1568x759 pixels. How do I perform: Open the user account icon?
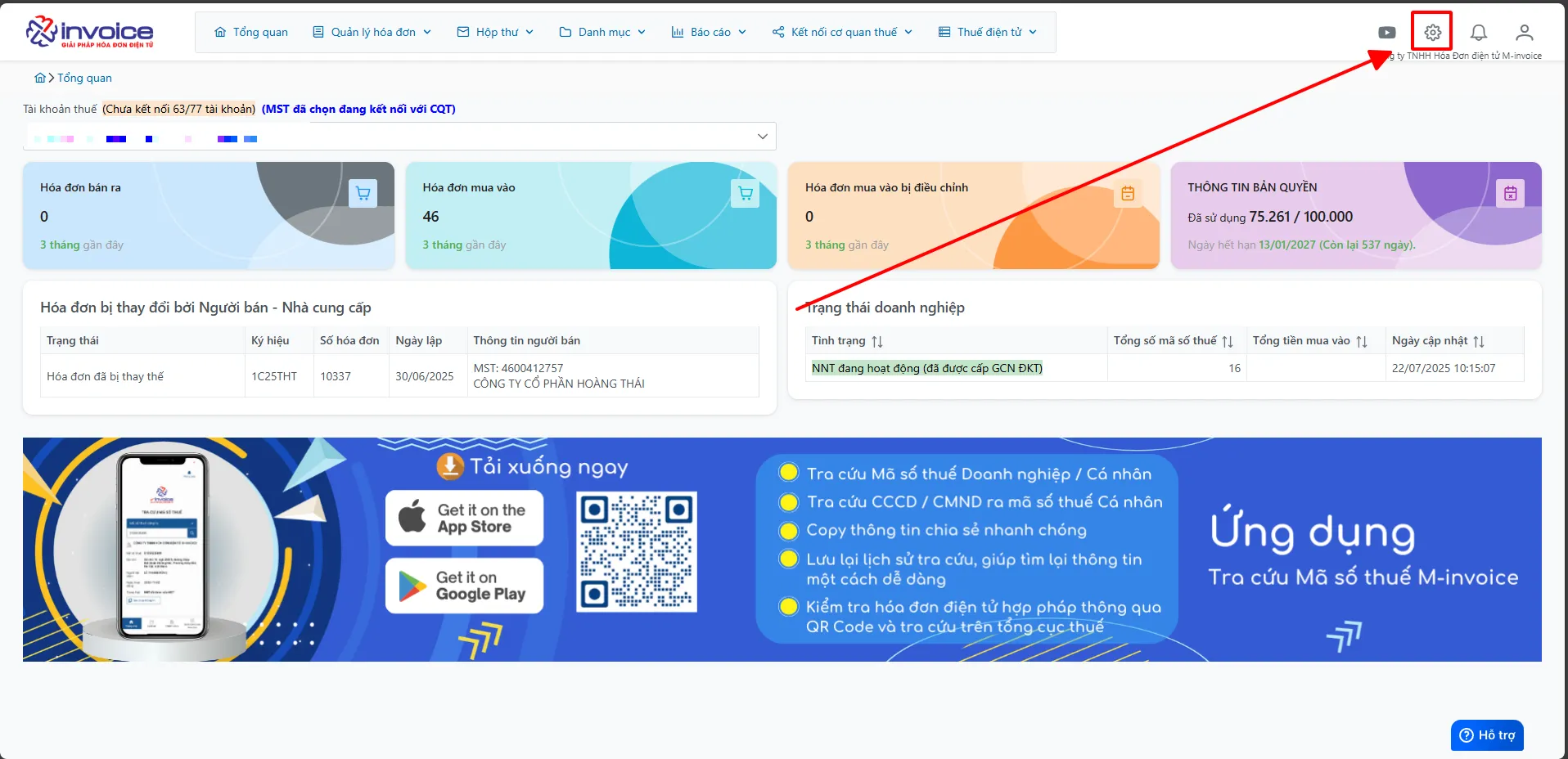[x=1524, y=32]
